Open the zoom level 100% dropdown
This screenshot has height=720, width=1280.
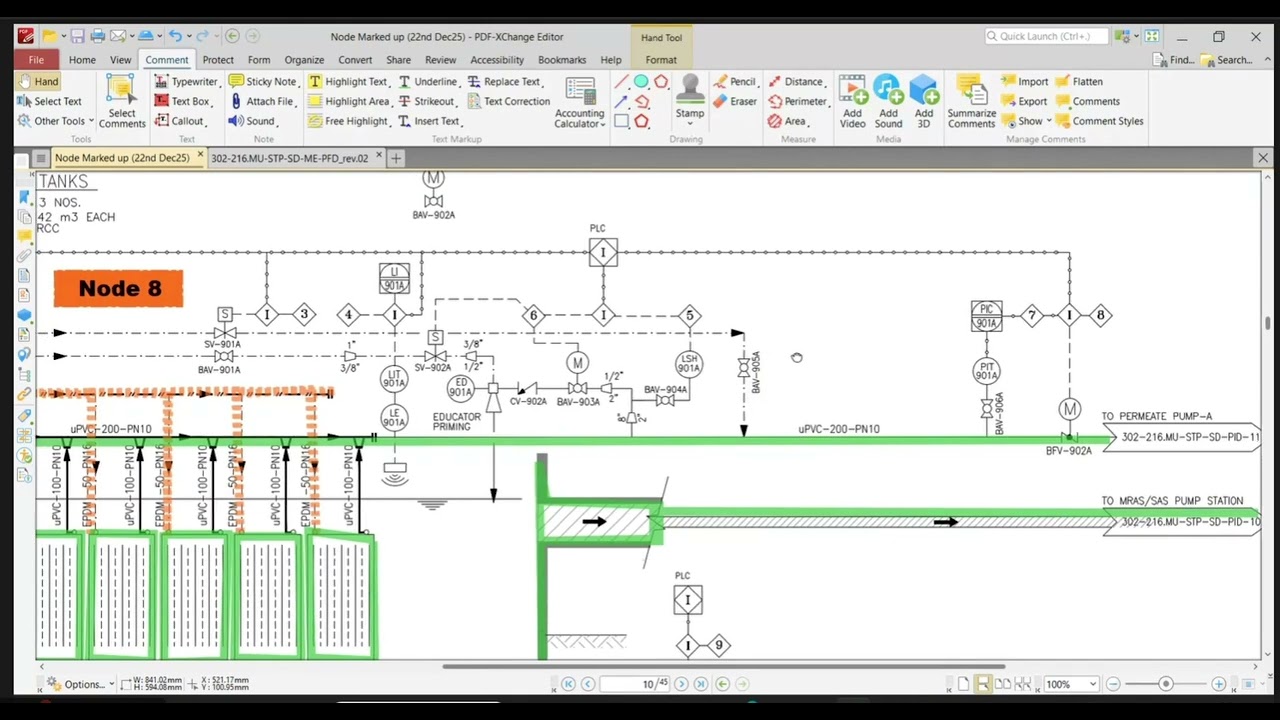(x=1093, y=684)
